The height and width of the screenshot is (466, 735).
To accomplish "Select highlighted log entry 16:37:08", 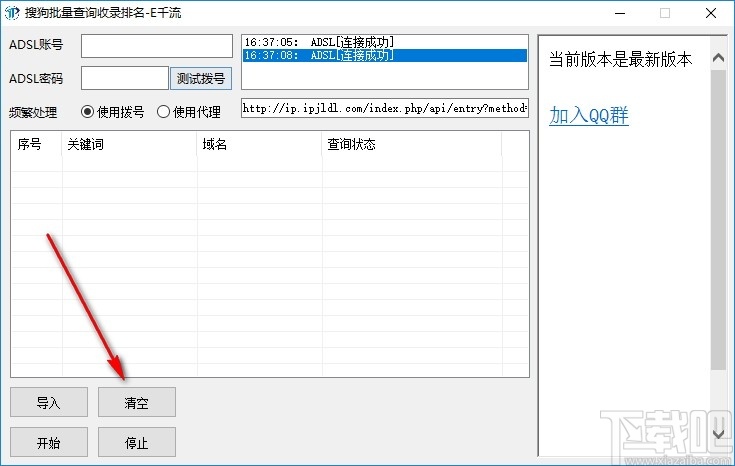I will 384,55.
